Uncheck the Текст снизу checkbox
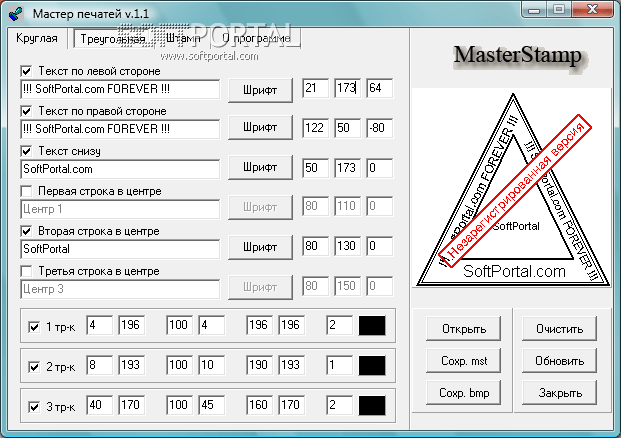This screenshot has width=621, height=438. (x=26, y=151)
